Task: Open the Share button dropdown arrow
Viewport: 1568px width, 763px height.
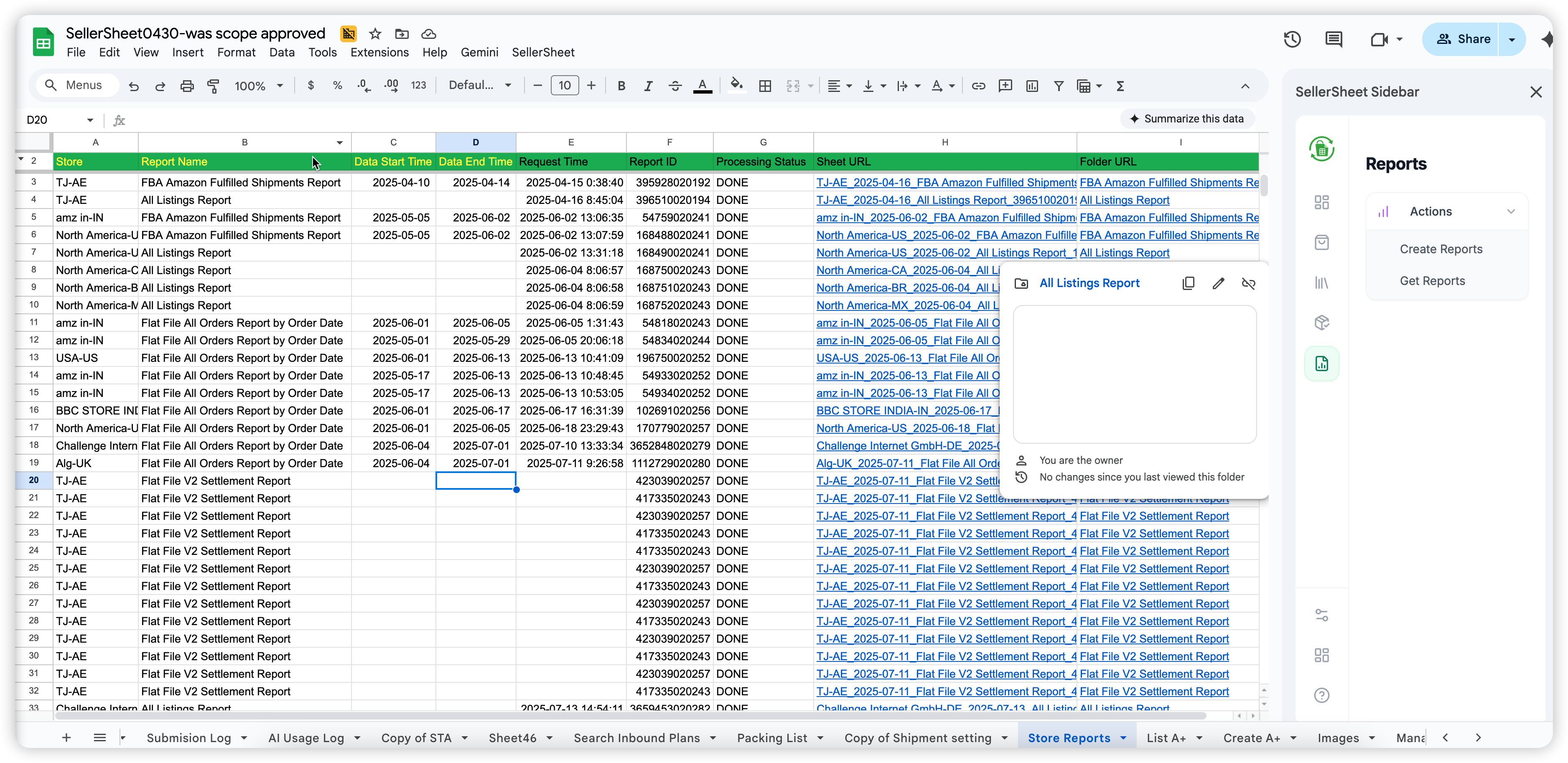Action: (1512, 40)
